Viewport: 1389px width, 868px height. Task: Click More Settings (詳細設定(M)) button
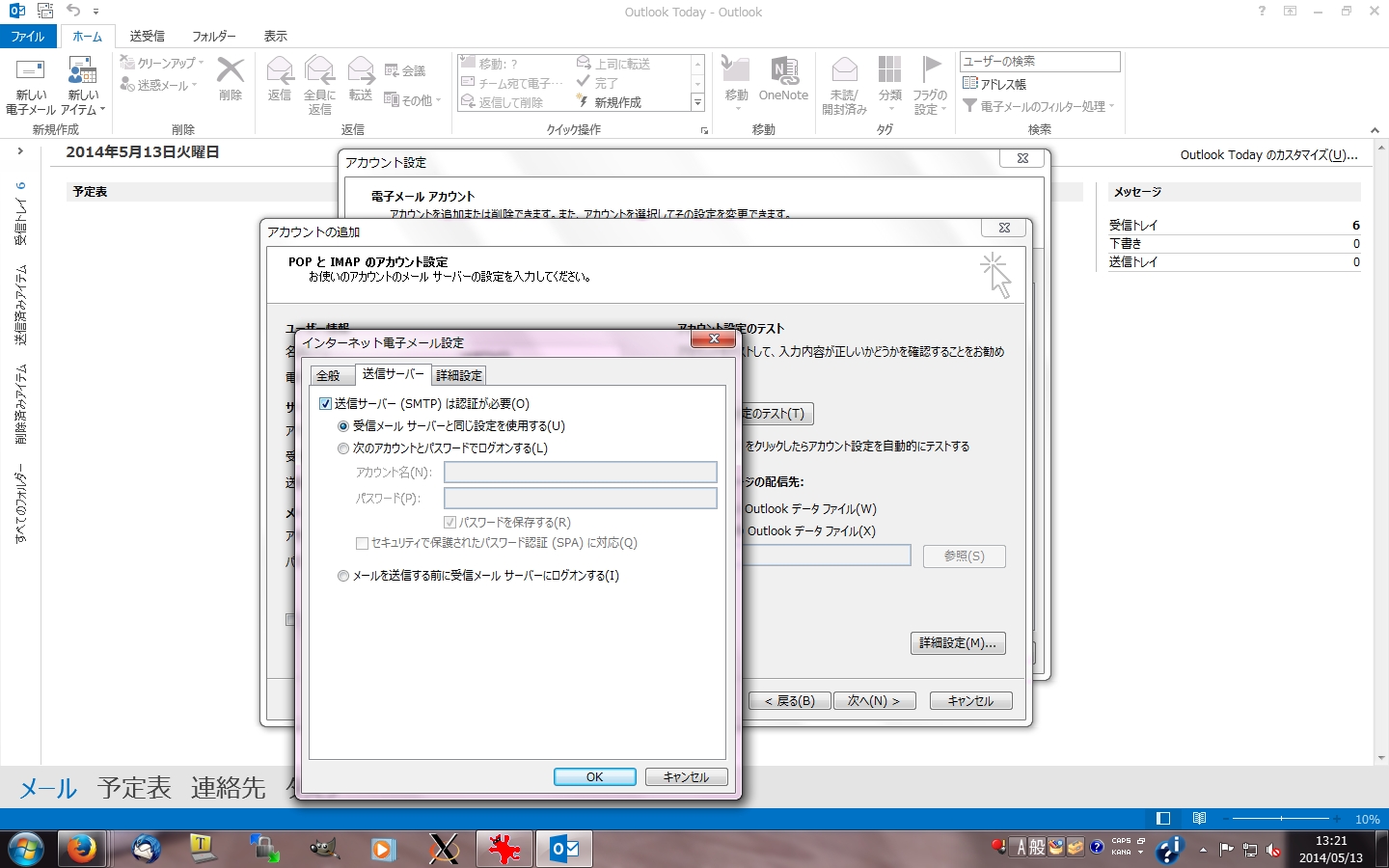tap(958, 643)
